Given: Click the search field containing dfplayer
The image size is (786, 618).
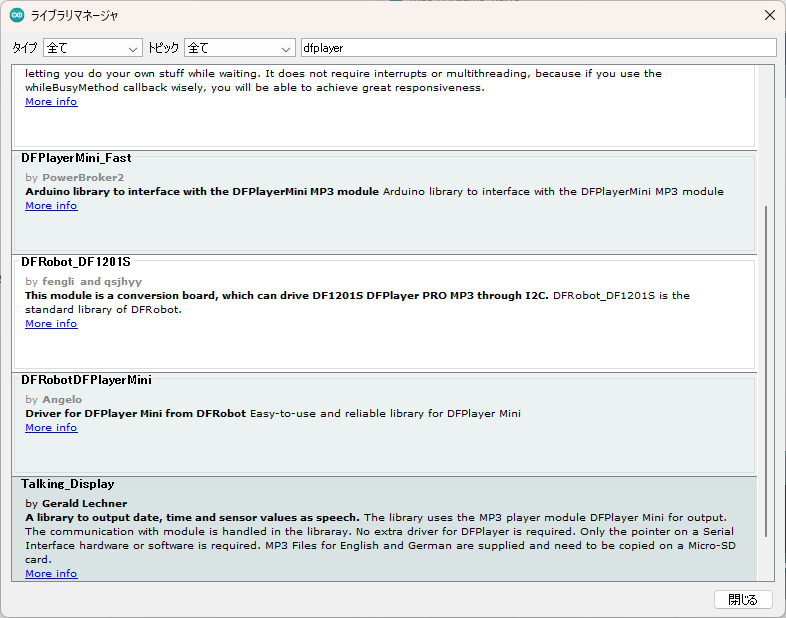Looking at the screenshot, I should click(x=538, y=48).
